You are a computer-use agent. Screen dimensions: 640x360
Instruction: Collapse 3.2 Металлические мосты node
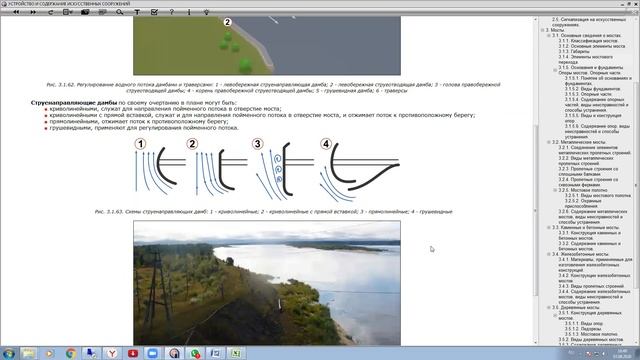tap(549, 142)
